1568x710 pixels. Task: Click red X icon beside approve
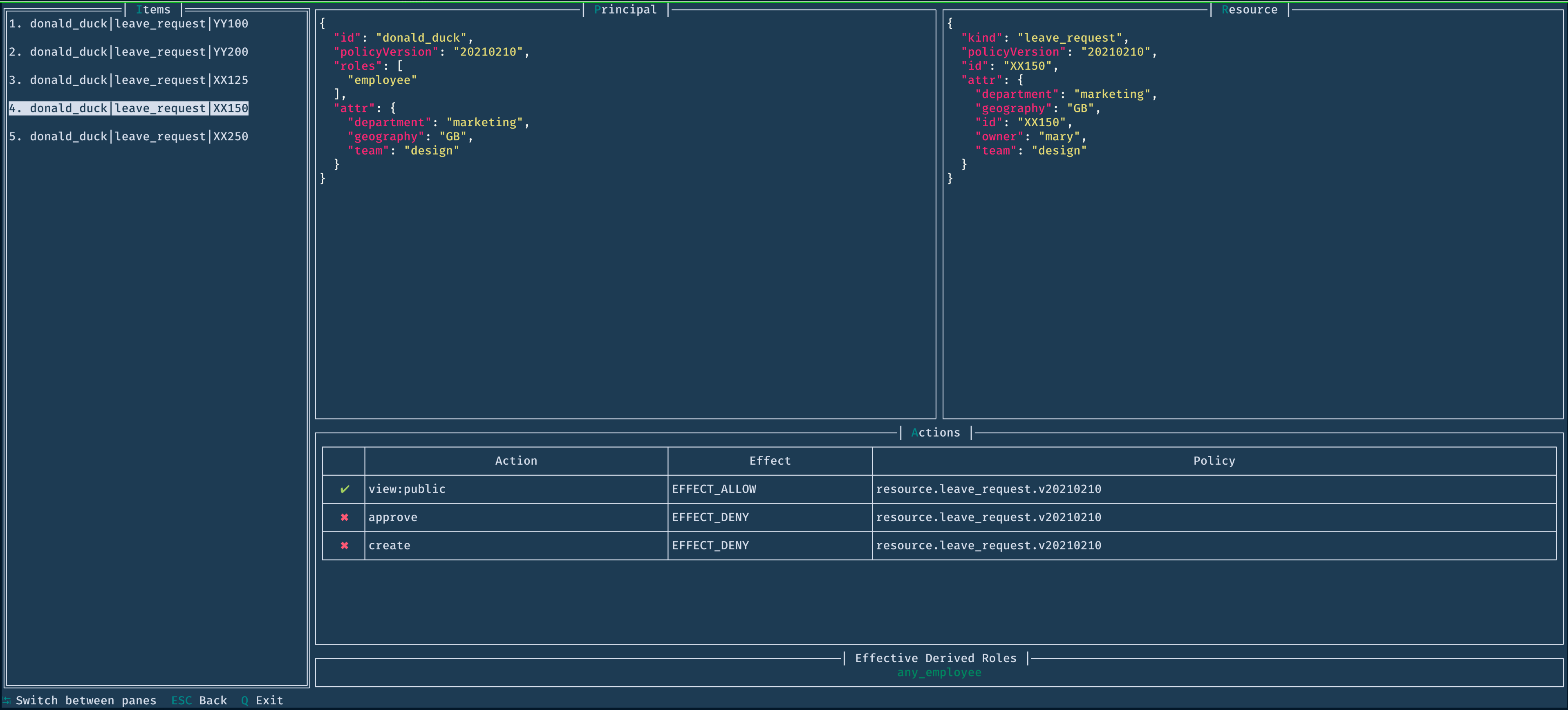(345, 517)
